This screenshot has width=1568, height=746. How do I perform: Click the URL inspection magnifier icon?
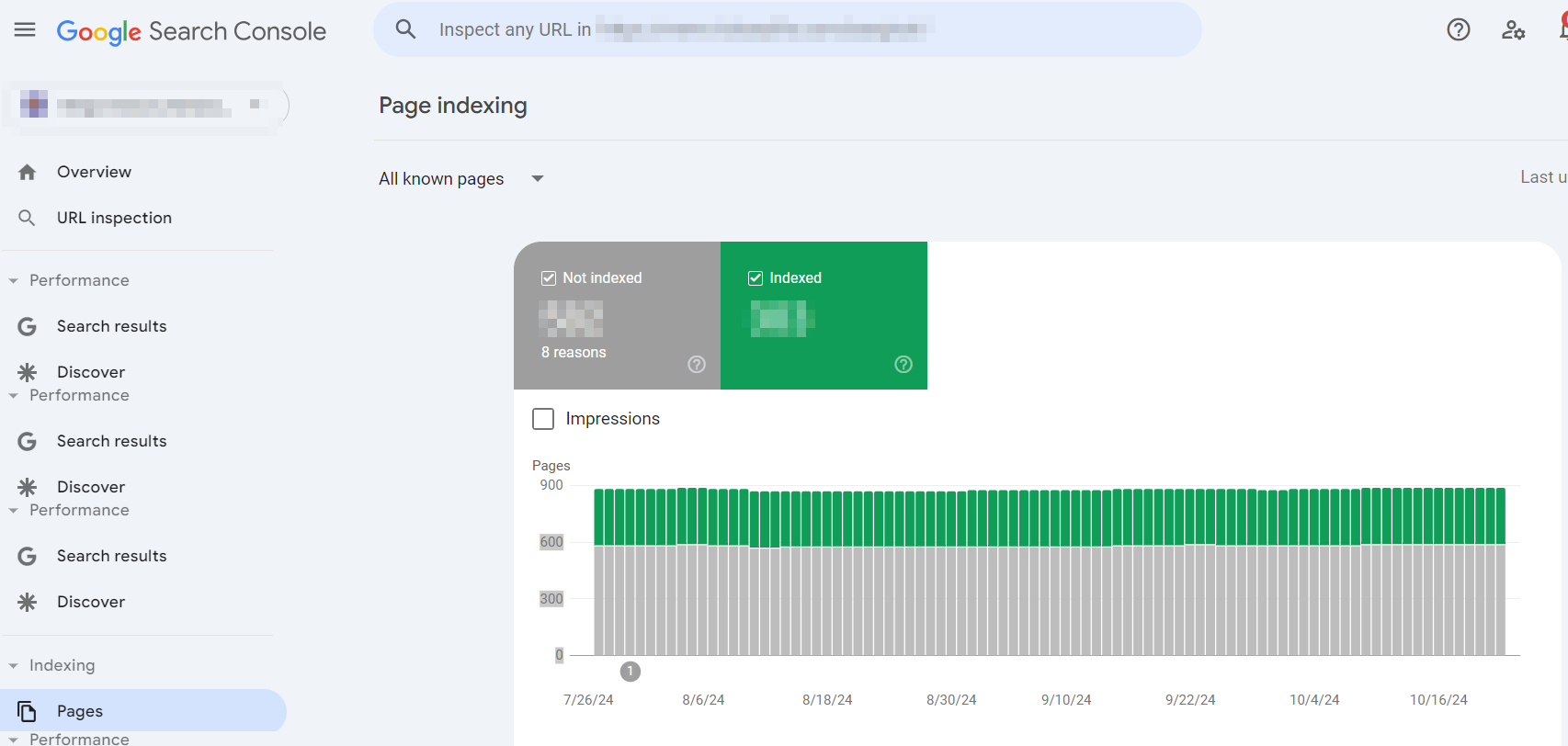(x=28, y=218)
